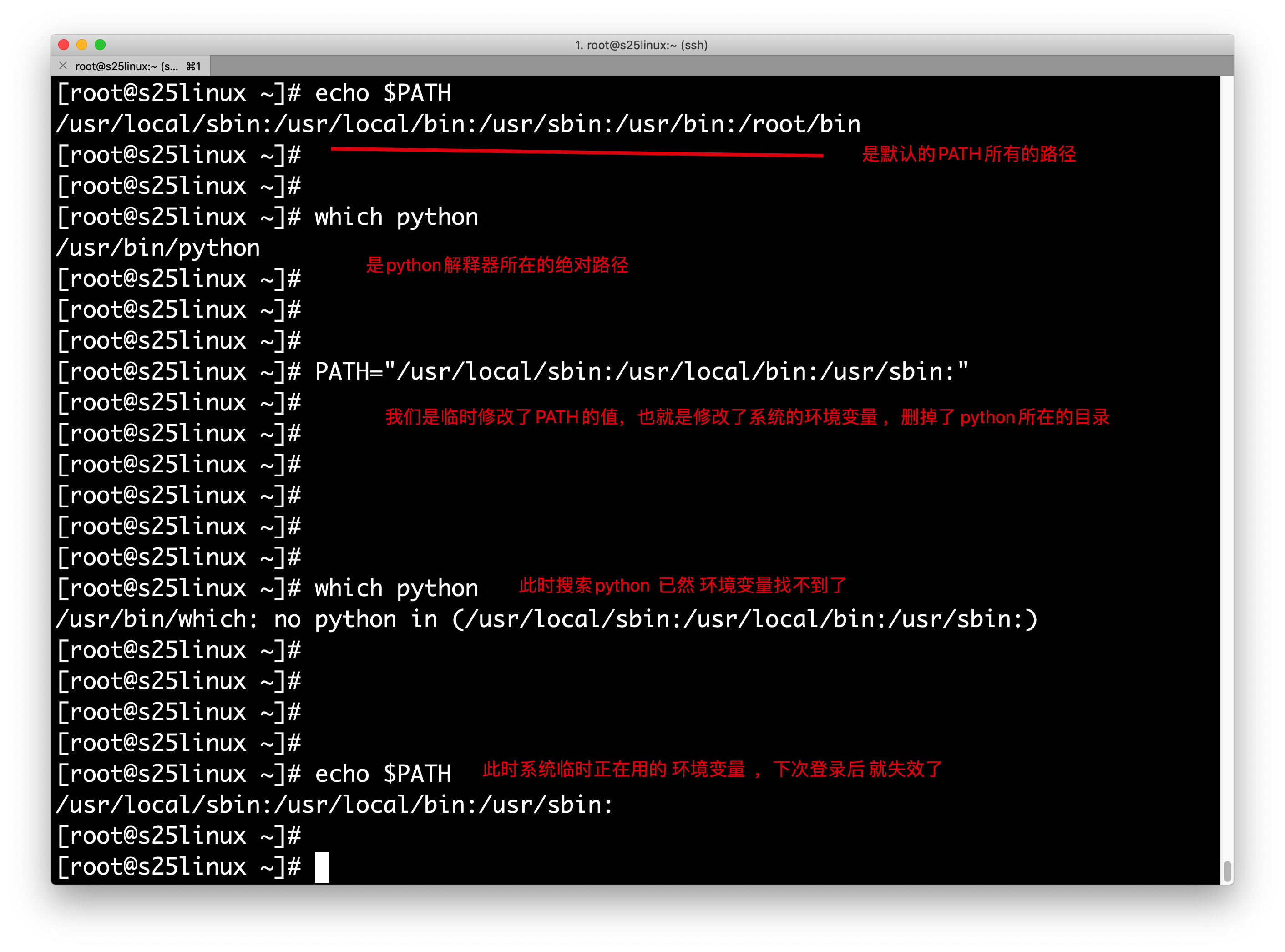This screenshot has width=1285, height=952.
Task: Close the terminal window with red button
Action: [64, 45]
